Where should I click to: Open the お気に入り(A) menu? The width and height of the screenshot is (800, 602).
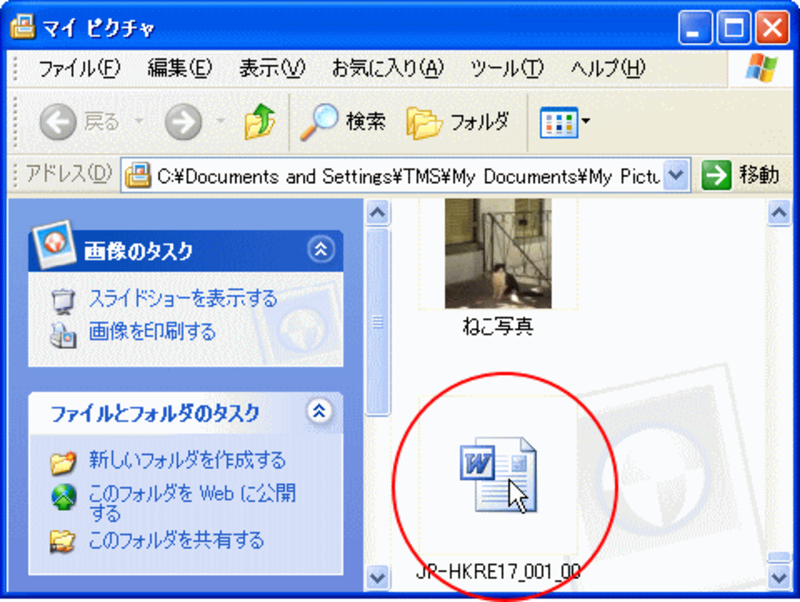[x=388, y=68]
